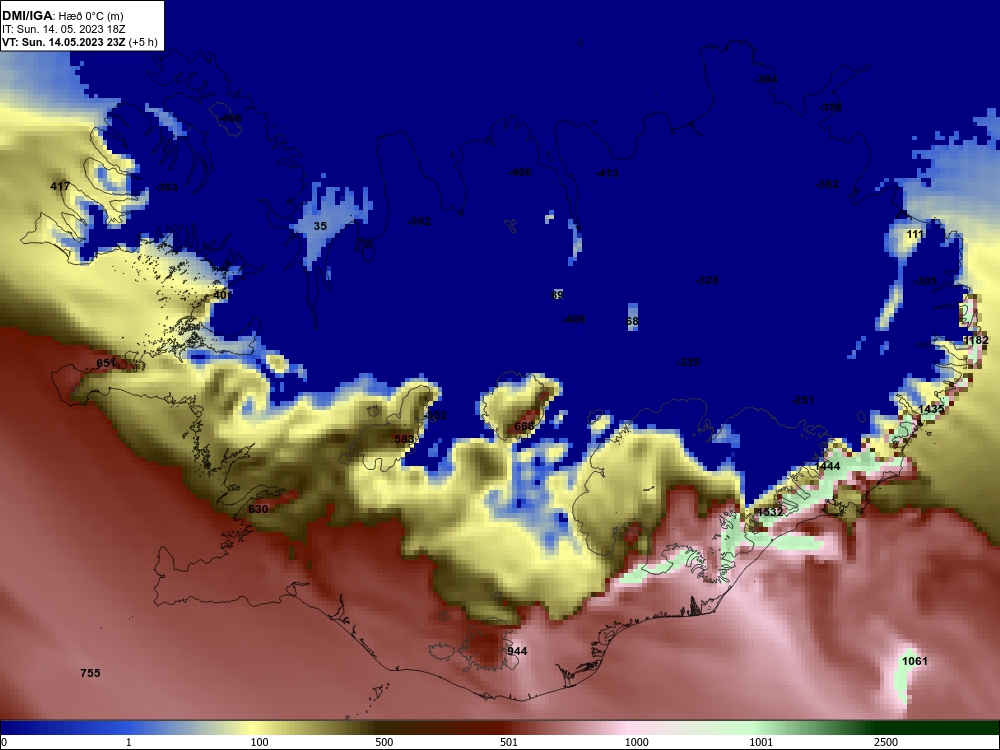The width and height of the screenshot is (1000, 750).
Task: Click the '1444' value on the map
Action: [827, 466]
